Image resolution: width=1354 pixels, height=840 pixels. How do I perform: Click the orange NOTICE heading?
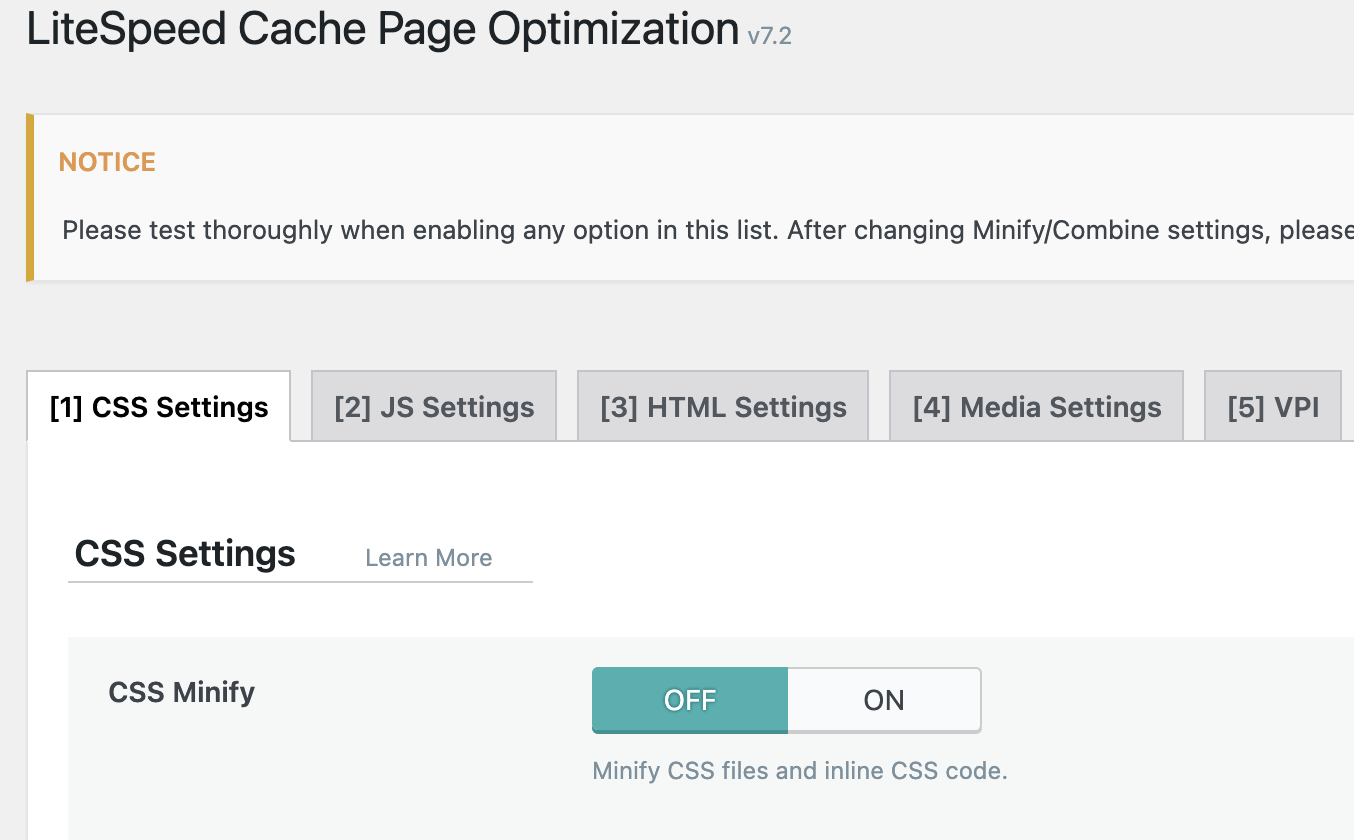click(x=107, y=162)
